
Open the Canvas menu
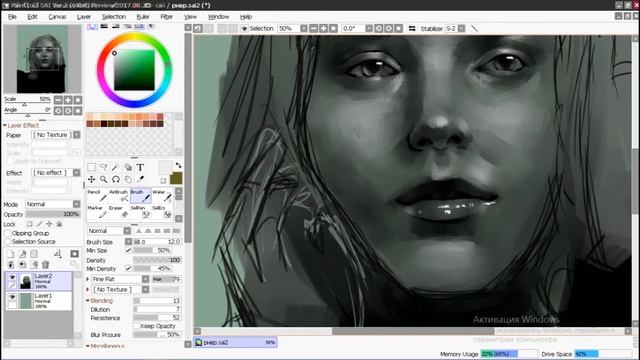[57, 17]
